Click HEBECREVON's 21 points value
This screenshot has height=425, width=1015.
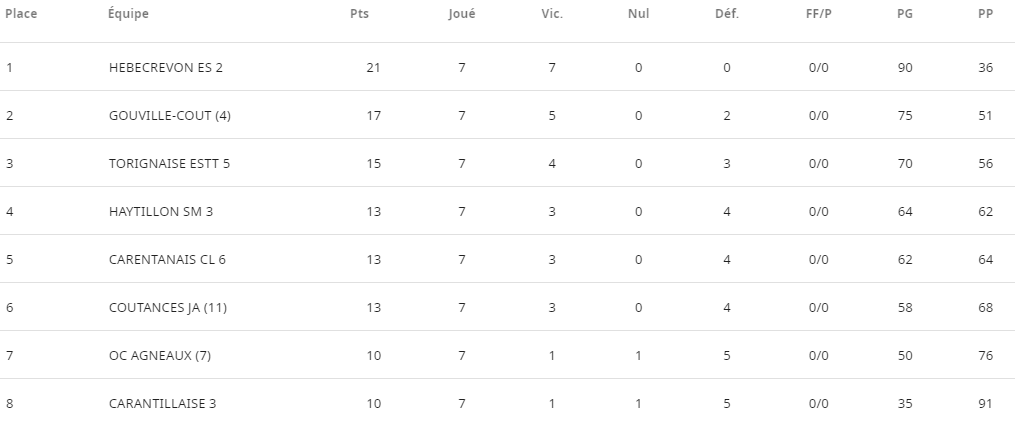click(x=373, y=67)
